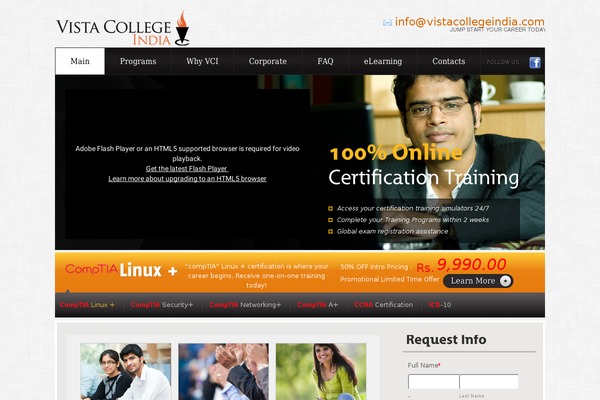
Task: Click the email envelope icon in header
Action: point(387,23)
